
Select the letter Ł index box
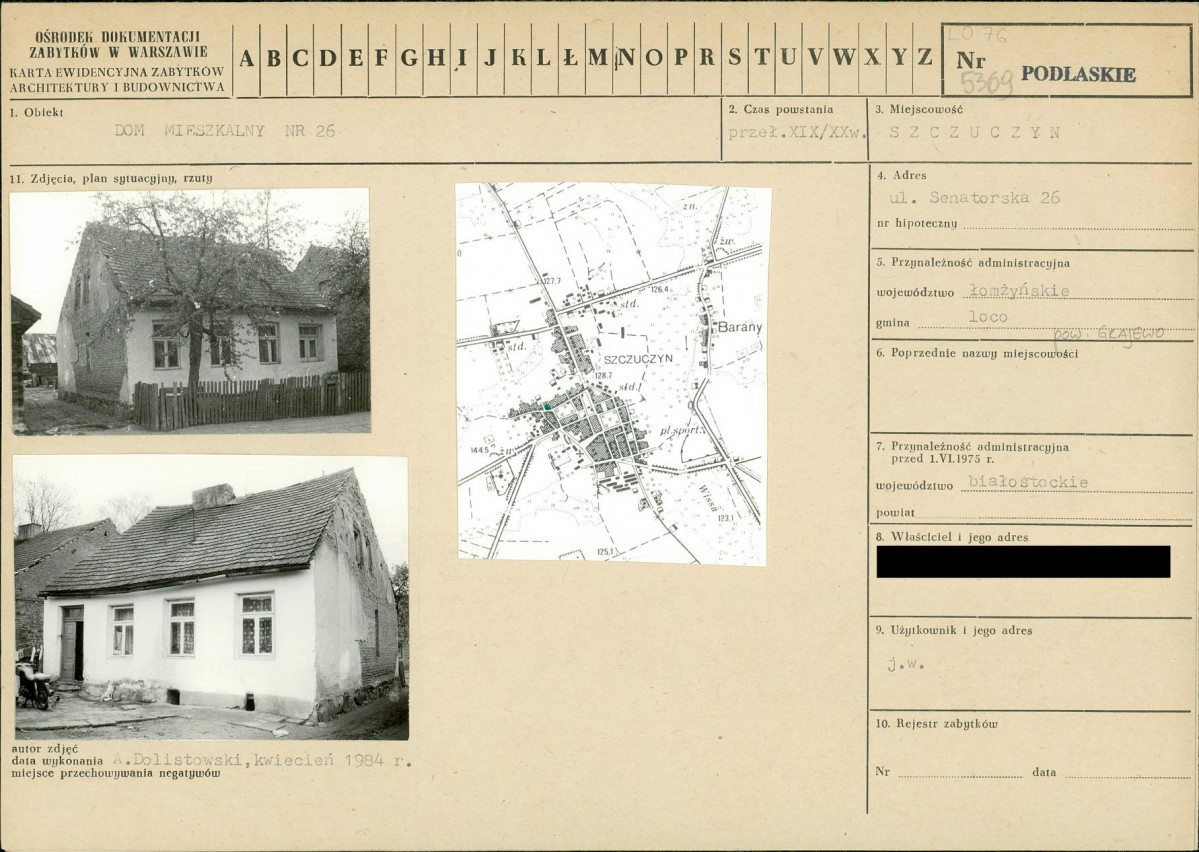coord(570,58)
